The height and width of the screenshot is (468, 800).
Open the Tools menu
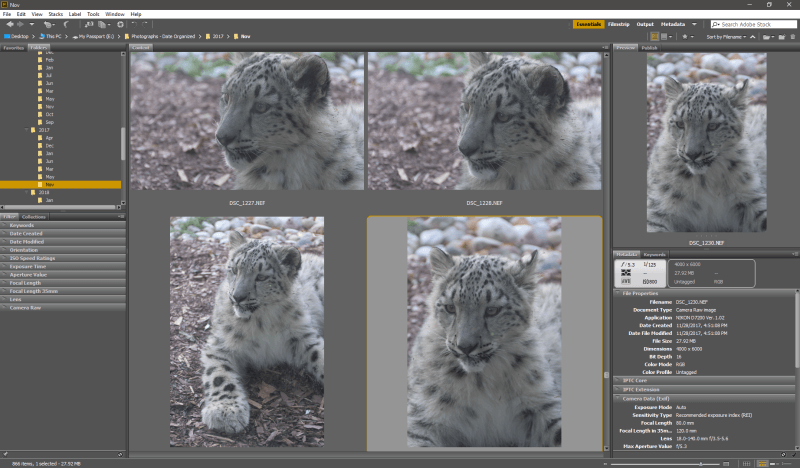tap(93, 14)
